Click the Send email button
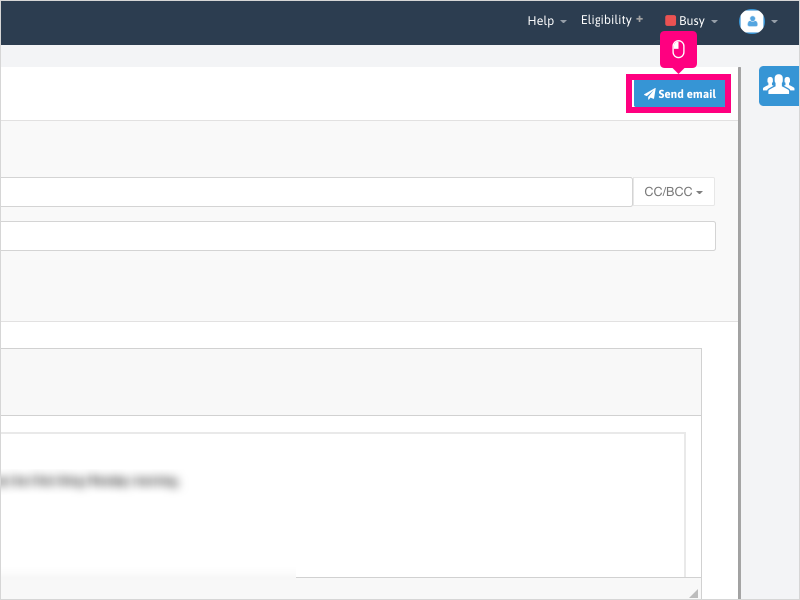The image size is (800, 600). (x=679, y=94)
